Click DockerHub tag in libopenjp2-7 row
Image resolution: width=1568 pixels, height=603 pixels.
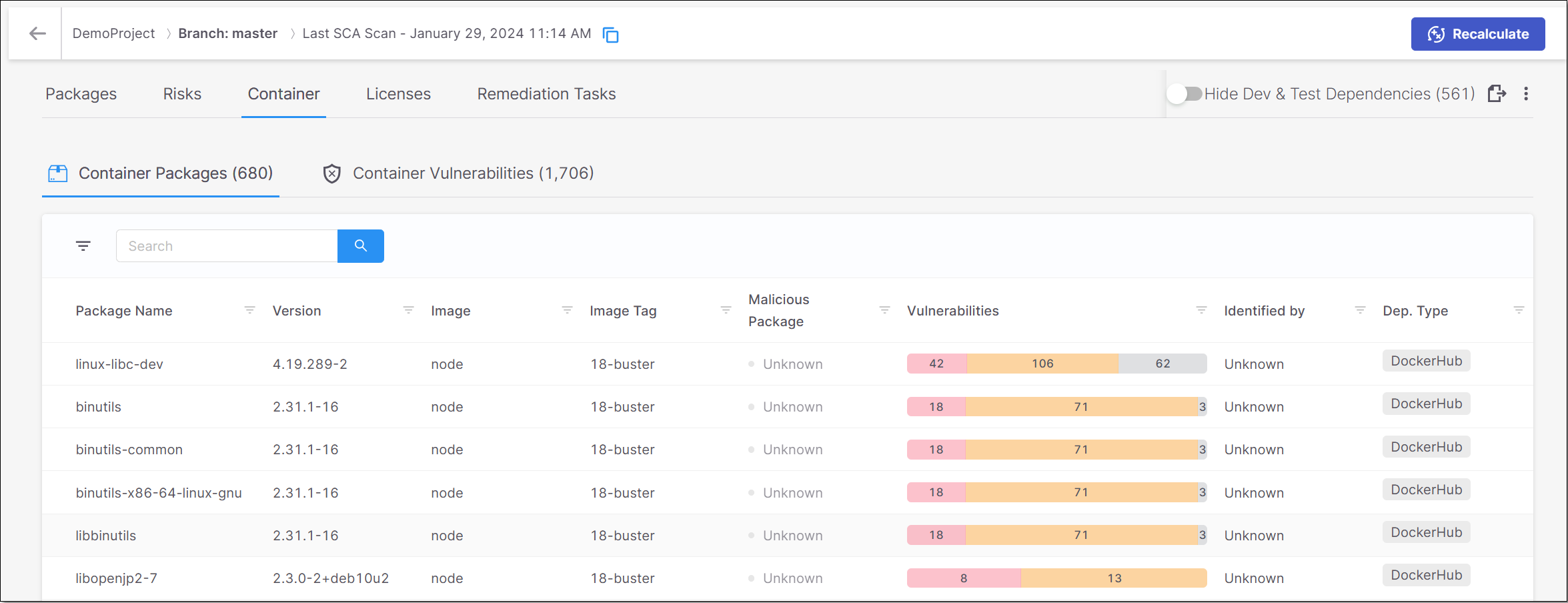[x=1426, y=575]
